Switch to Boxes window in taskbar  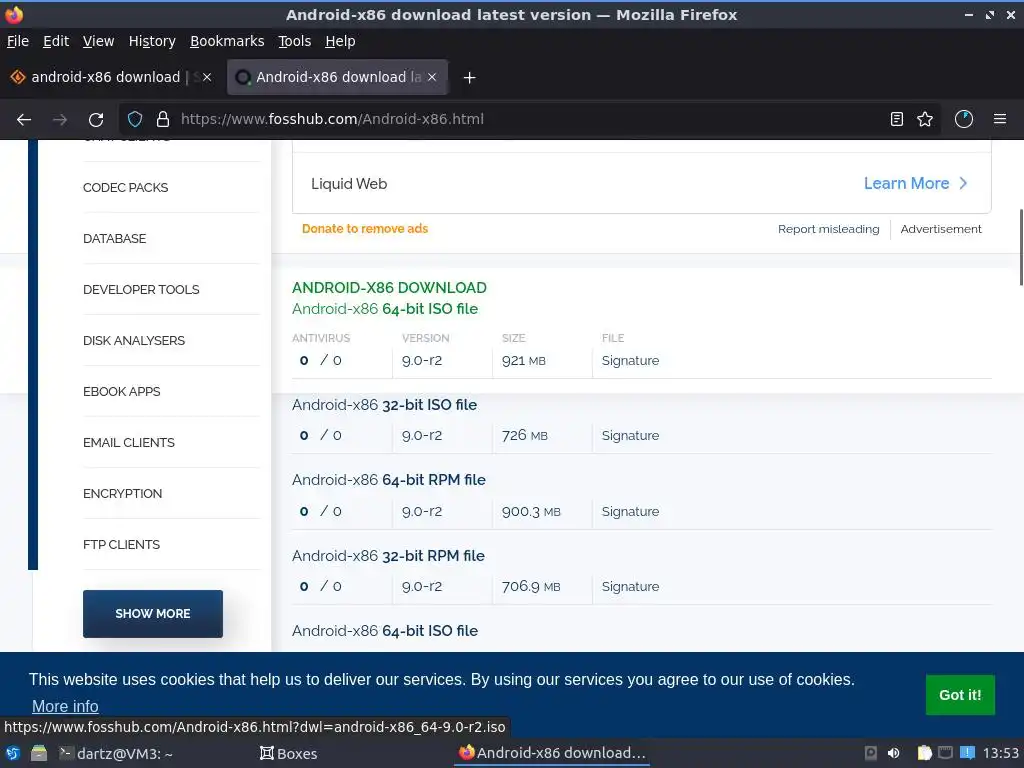(288, 754)
